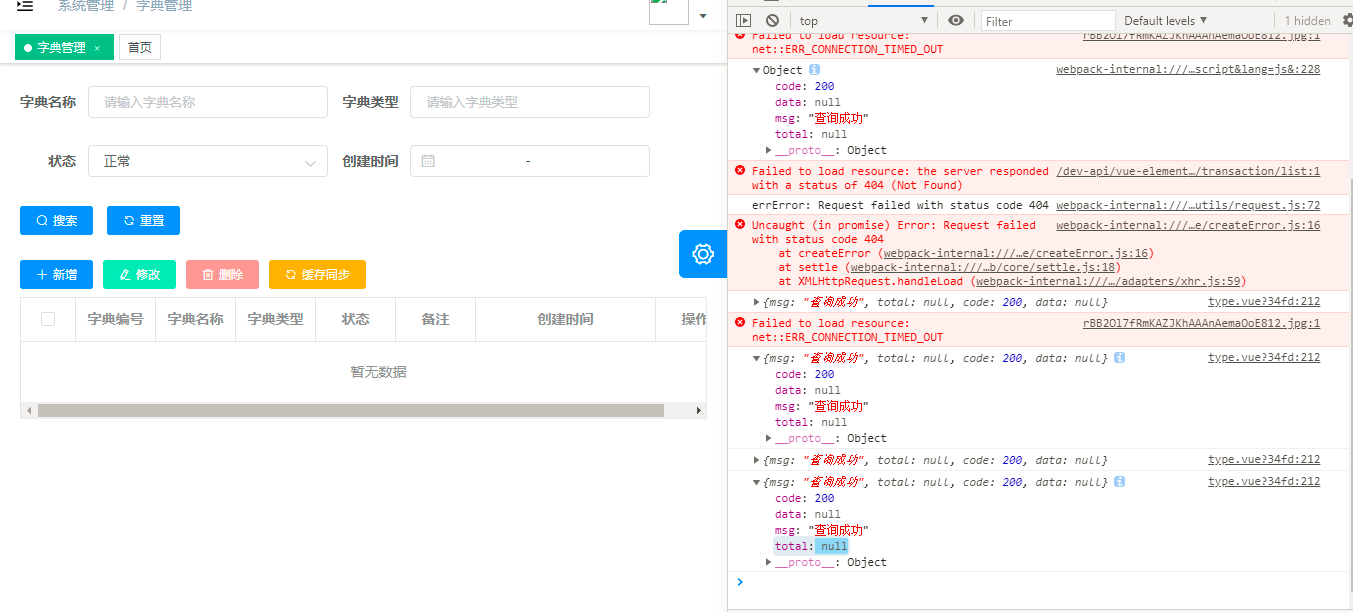Click the highlighted 'total: null' console line
Image resolution: width=1353 pixels, height=612 pixels.
(811, 546)
